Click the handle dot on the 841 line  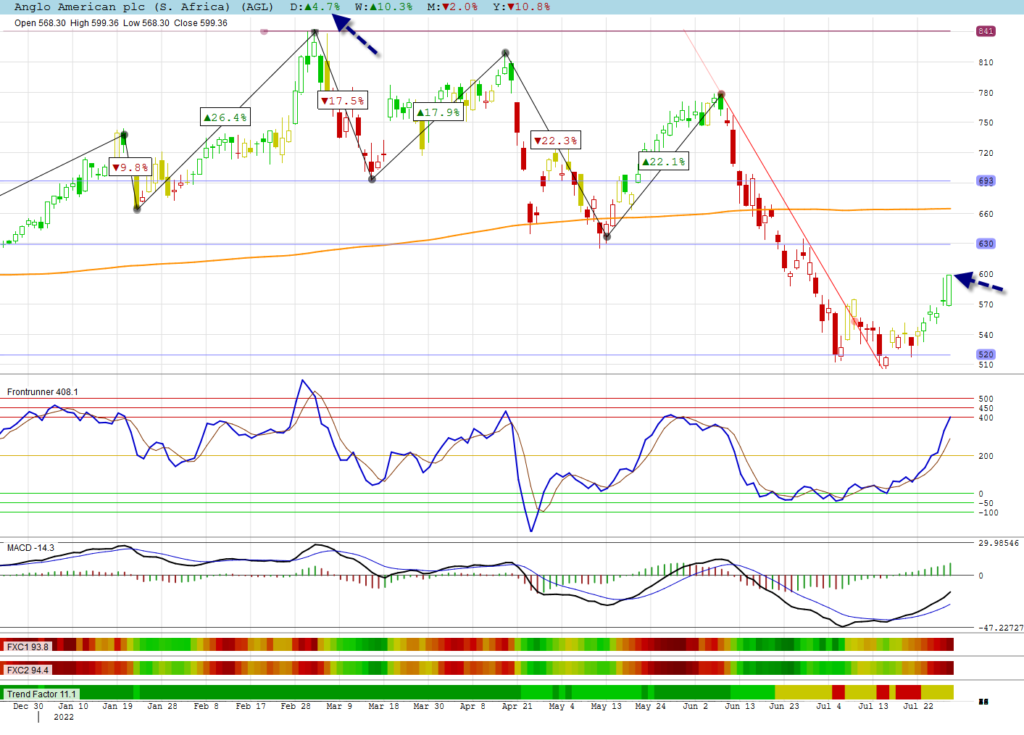tap(264, 31)
